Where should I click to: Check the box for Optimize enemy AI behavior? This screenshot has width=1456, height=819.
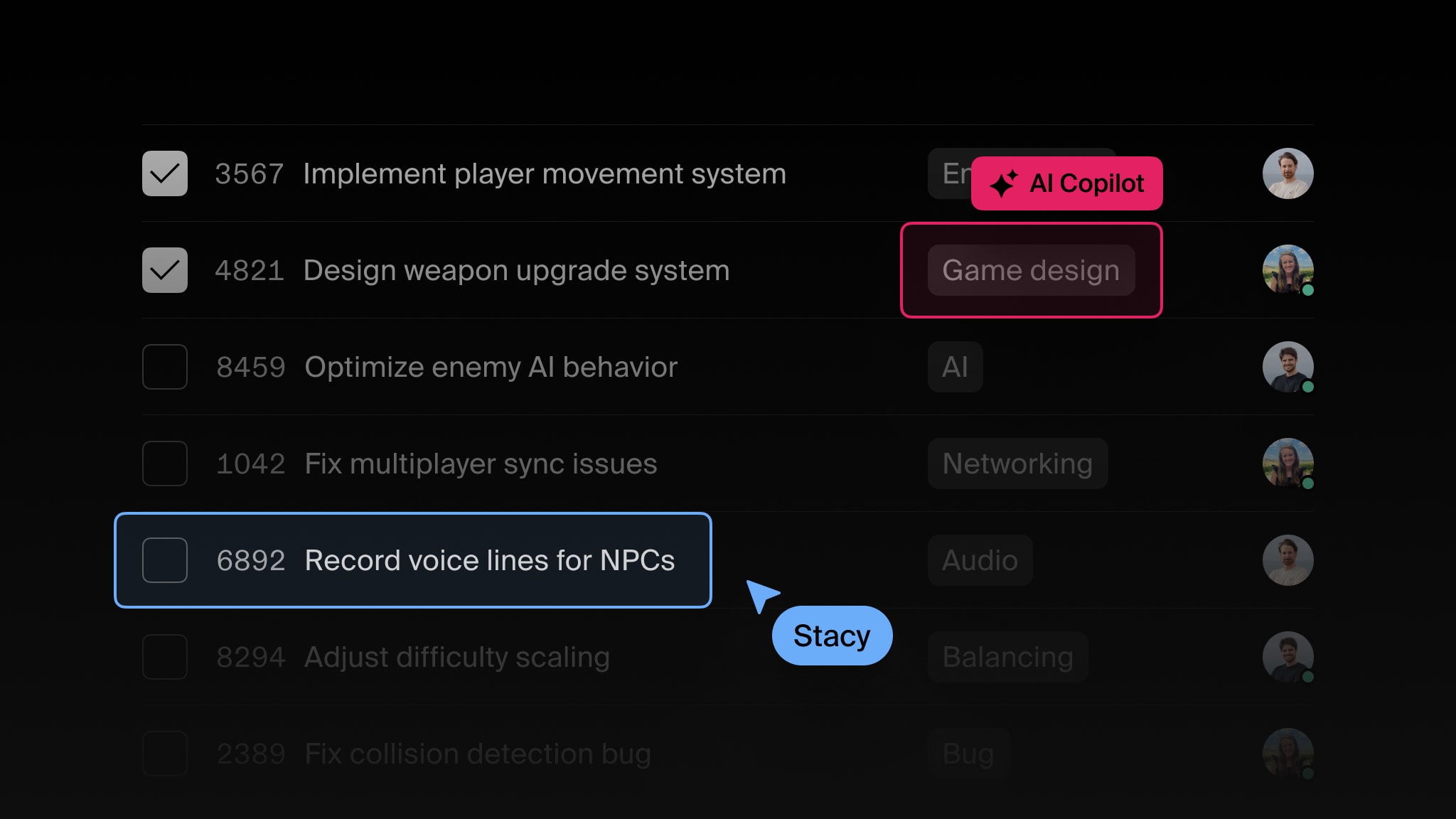(x=164, y=367)
